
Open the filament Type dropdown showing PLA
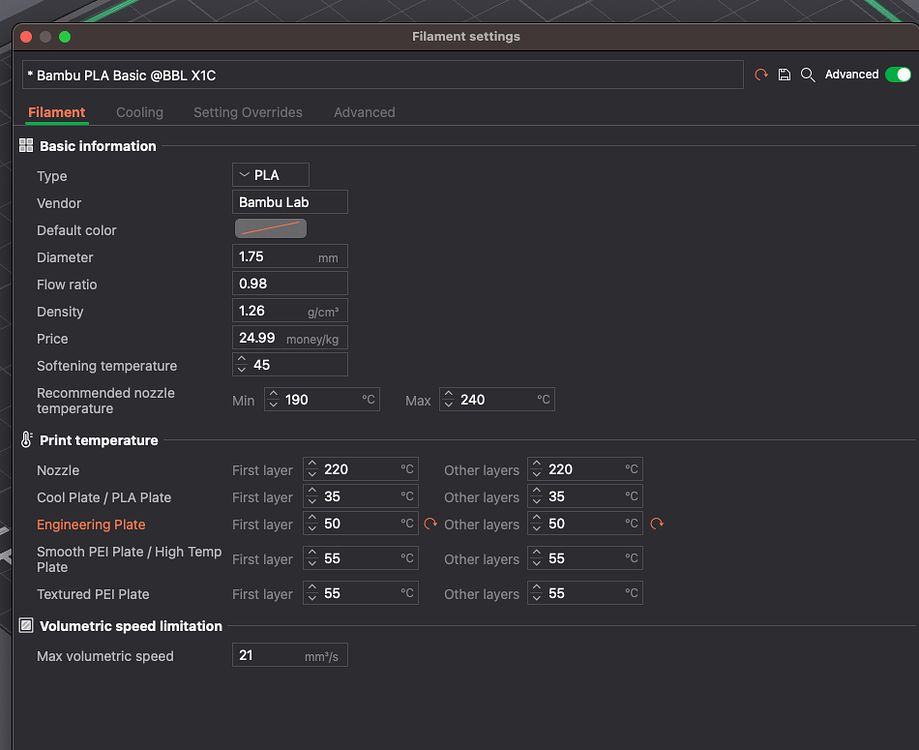pyautogui.click(x=271, y=175)
